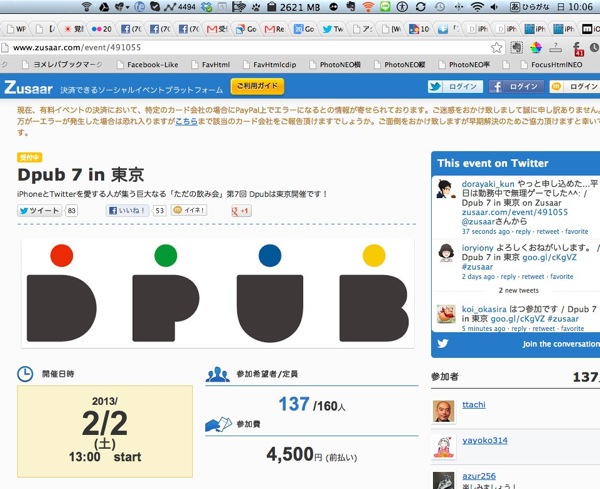
Task: Switch to the Gmail tab labeled Re
Action: (274, 29)
